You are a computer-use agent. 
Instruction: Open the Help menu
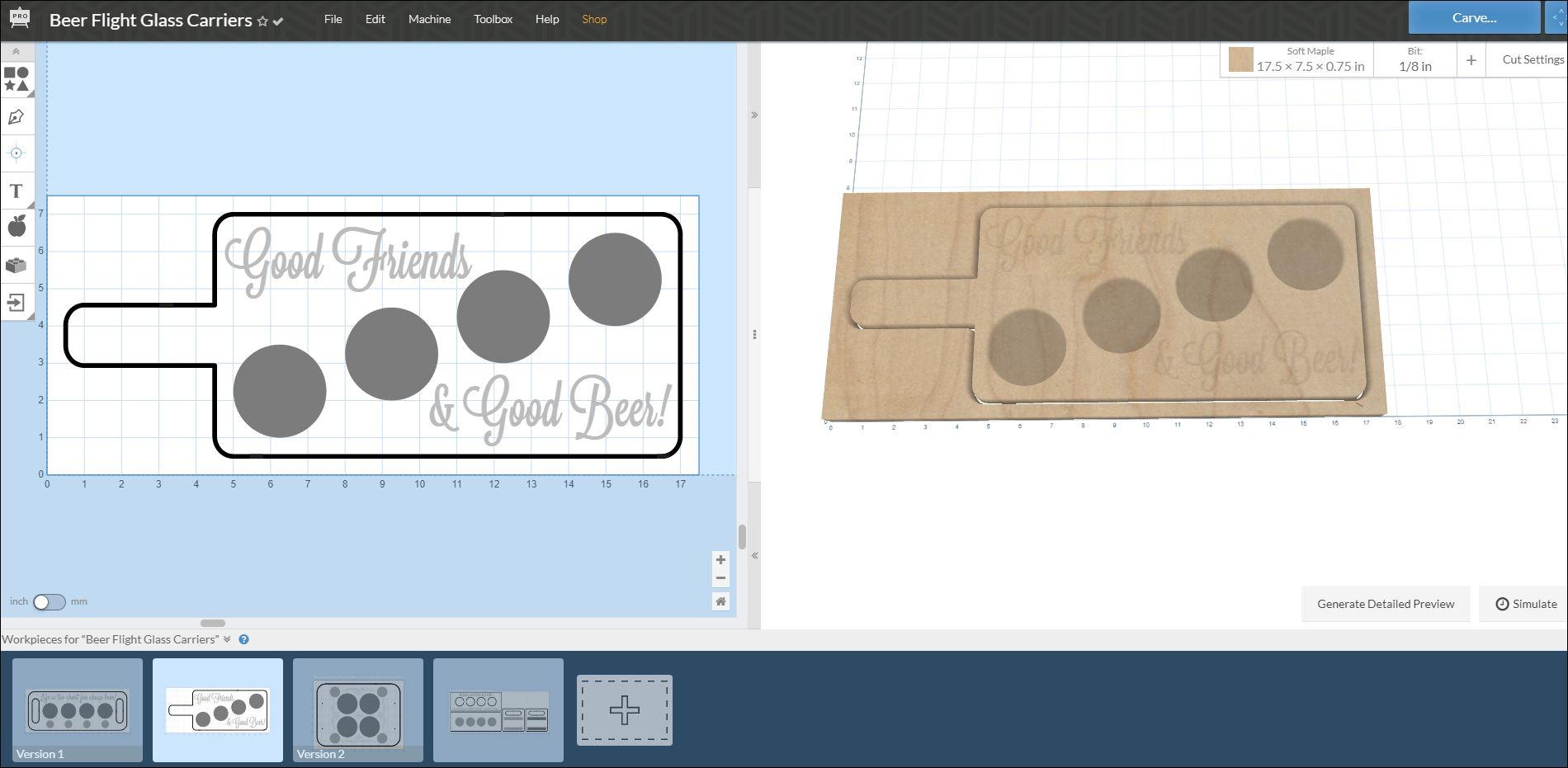[547, 19]
